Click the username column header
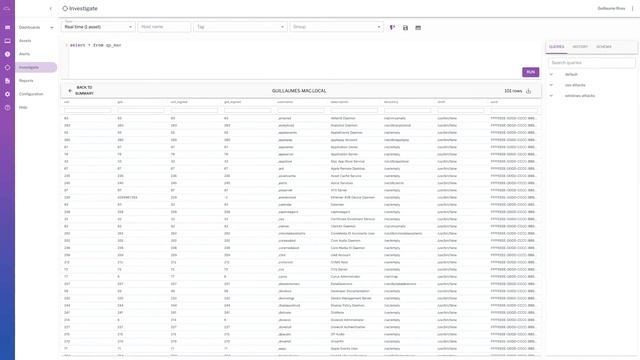 tap(285, 102)
